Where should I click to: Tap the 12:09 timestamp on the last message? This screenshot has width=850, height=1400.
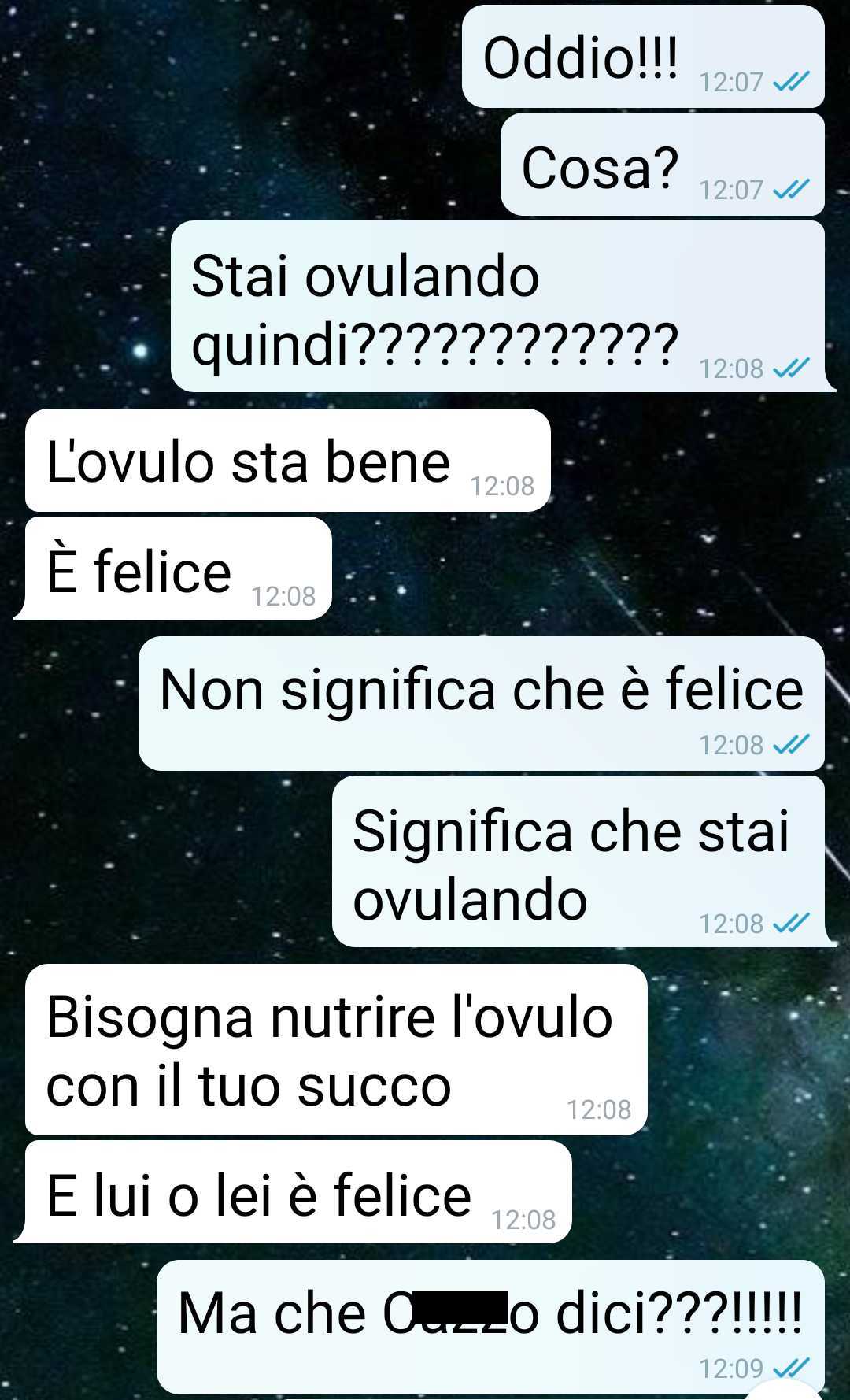click(x=731, y=1369)
